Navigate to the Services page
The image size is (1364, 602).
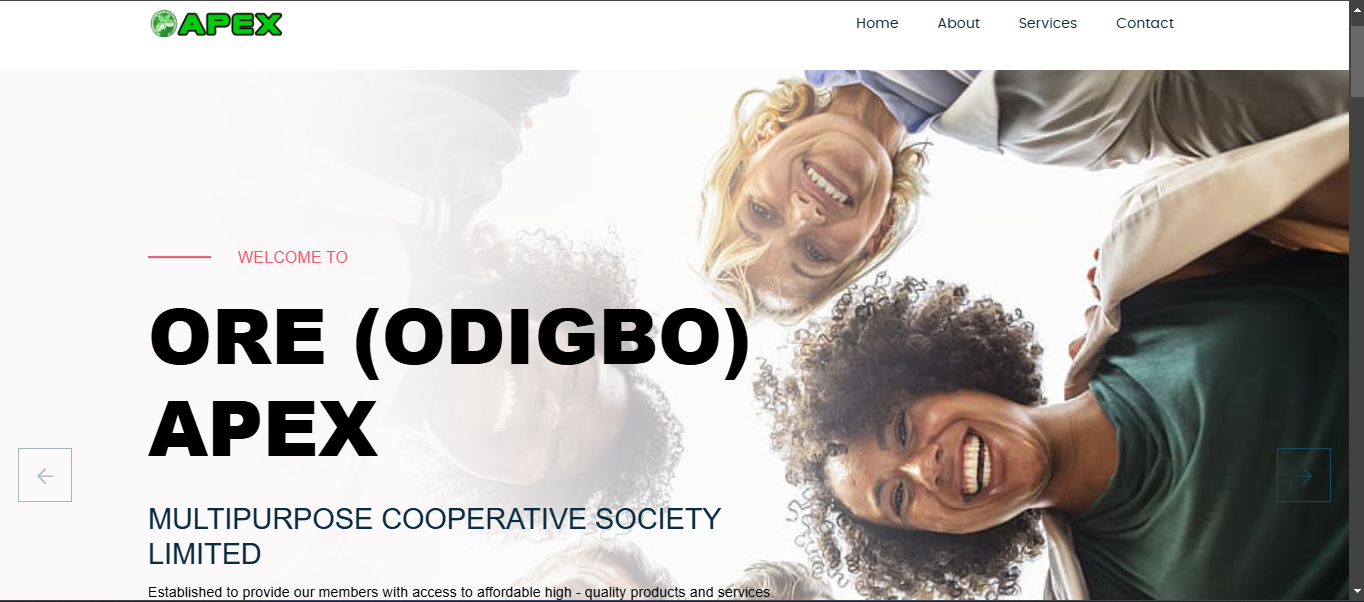coord(1047,23)
